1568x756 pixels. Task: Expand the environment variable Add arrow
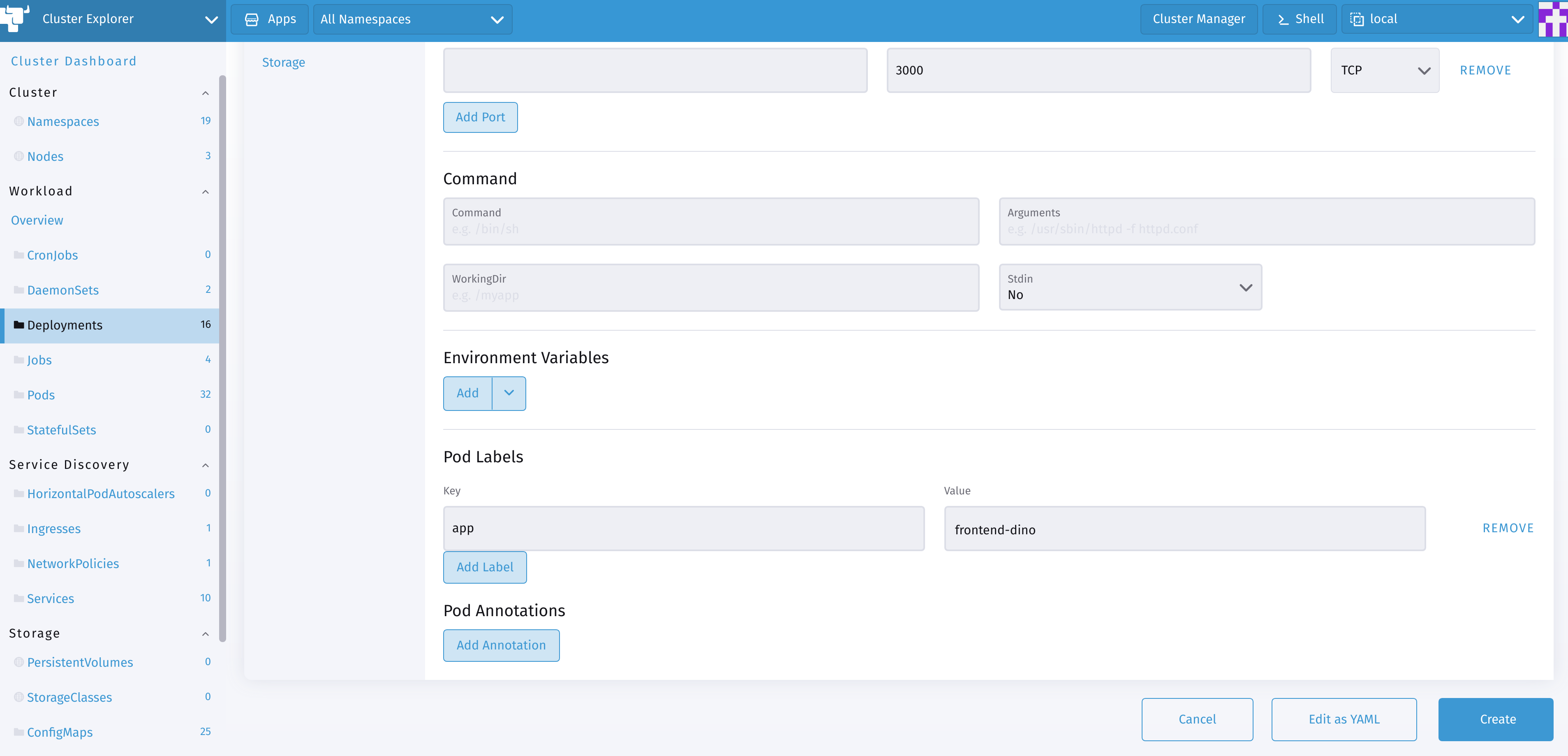coord(509,394)
